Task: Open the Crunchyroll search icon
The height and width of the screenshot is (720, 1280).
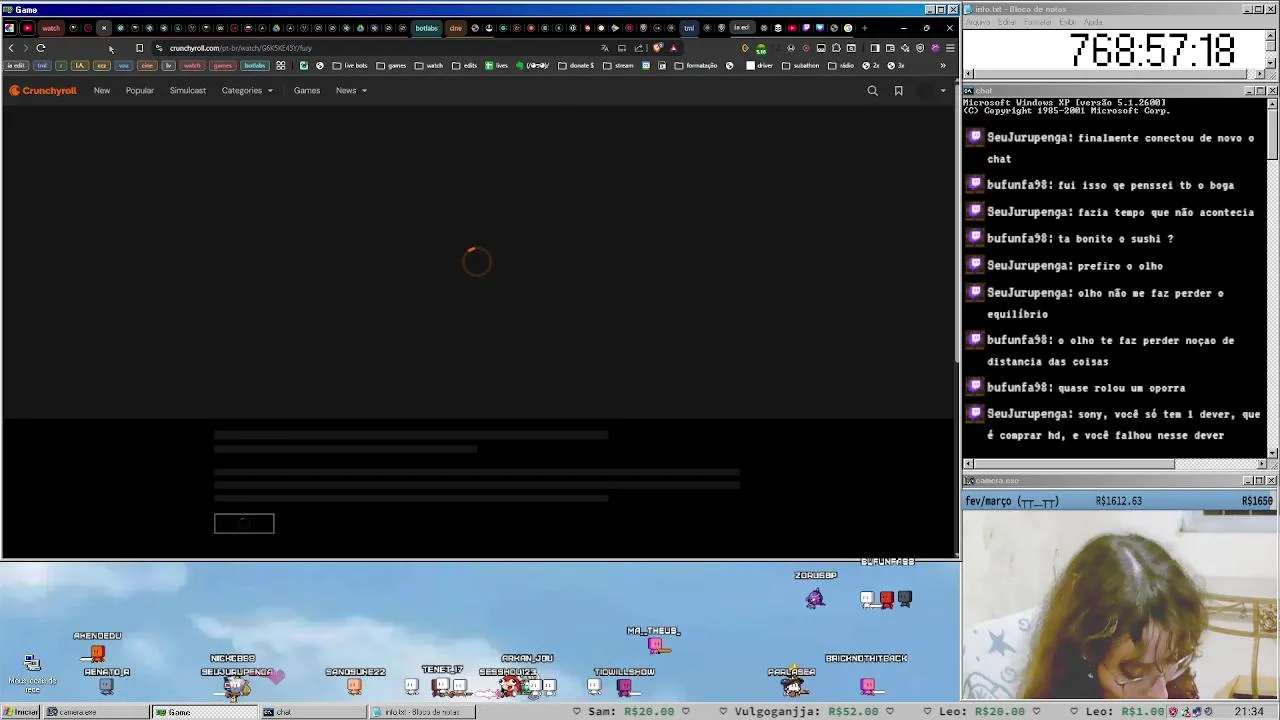Action: (872, 91)
